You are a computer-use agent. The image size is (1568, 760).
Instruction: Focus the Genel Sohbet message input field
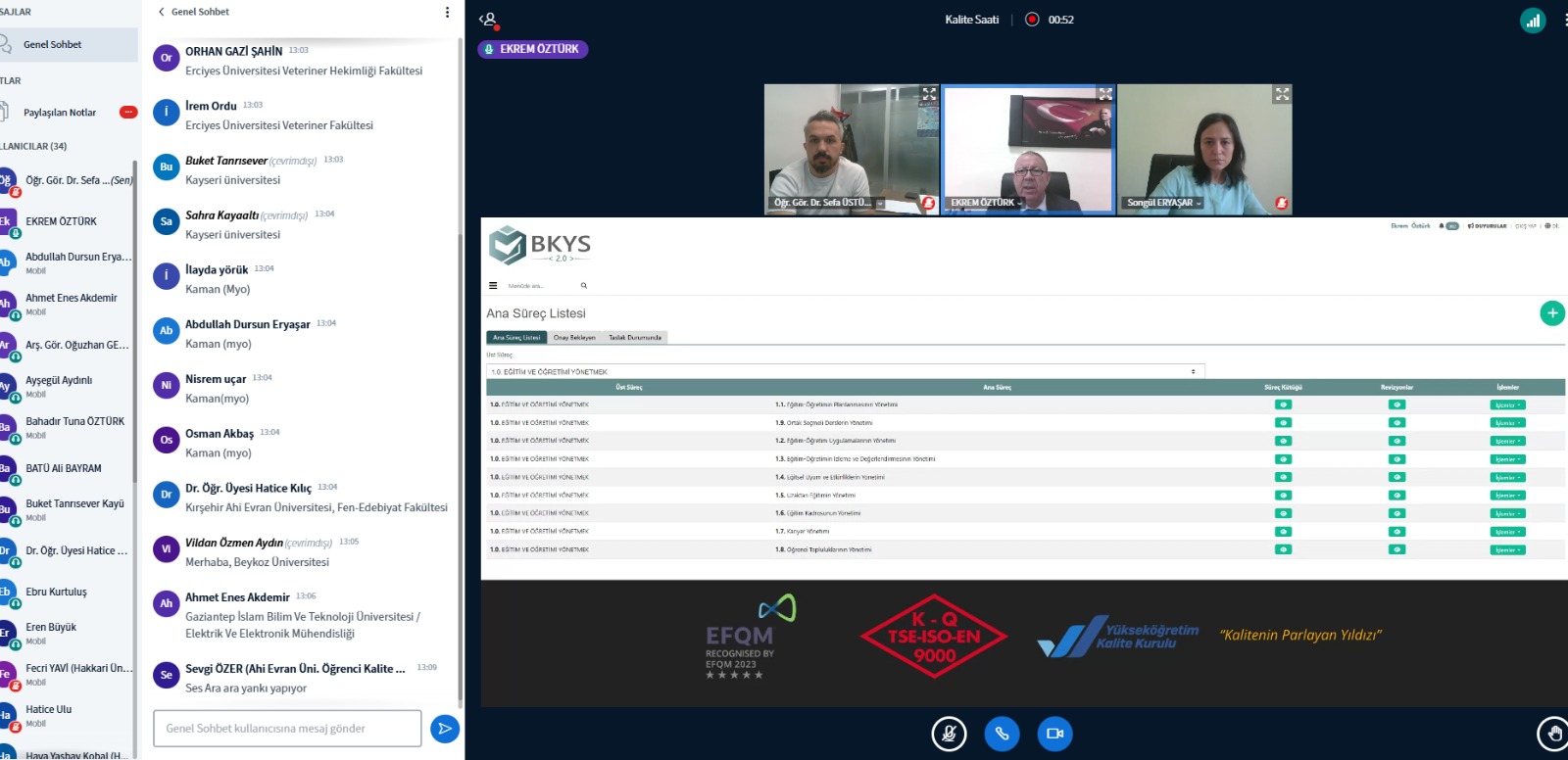(x=287, y=729)
